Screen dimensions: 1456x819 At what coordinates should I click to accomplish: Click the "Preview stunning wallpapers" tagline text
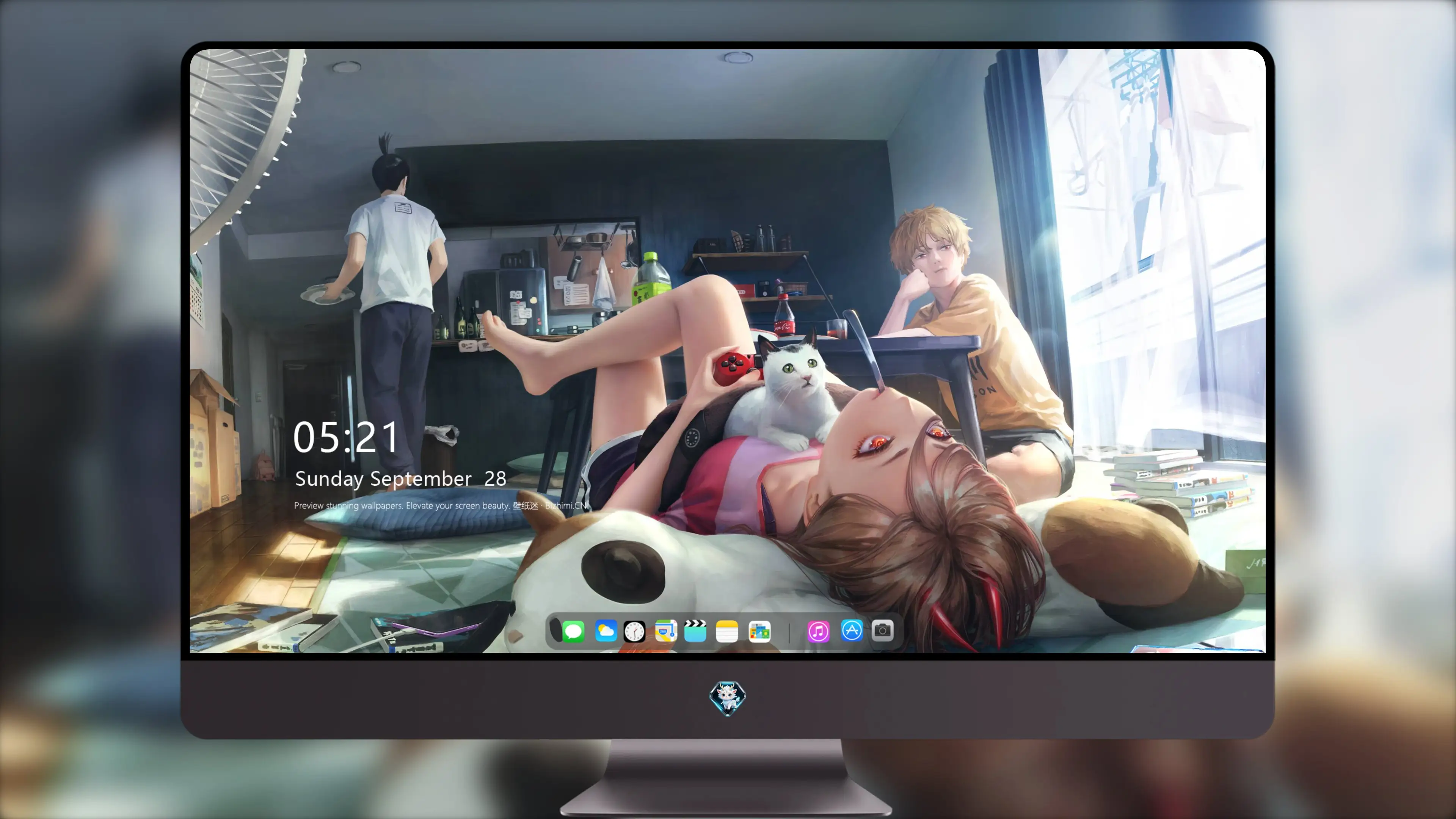coord(441,505)
